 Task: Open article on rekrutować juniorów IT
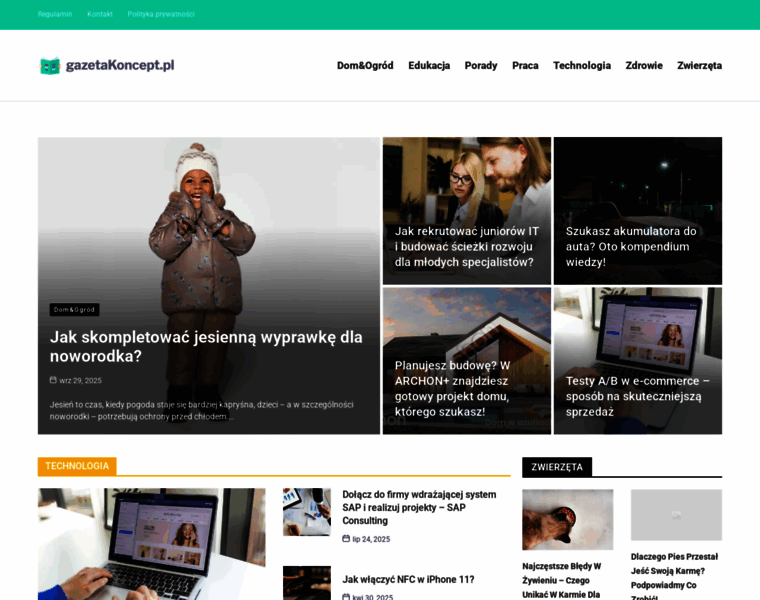coord(466,247)
